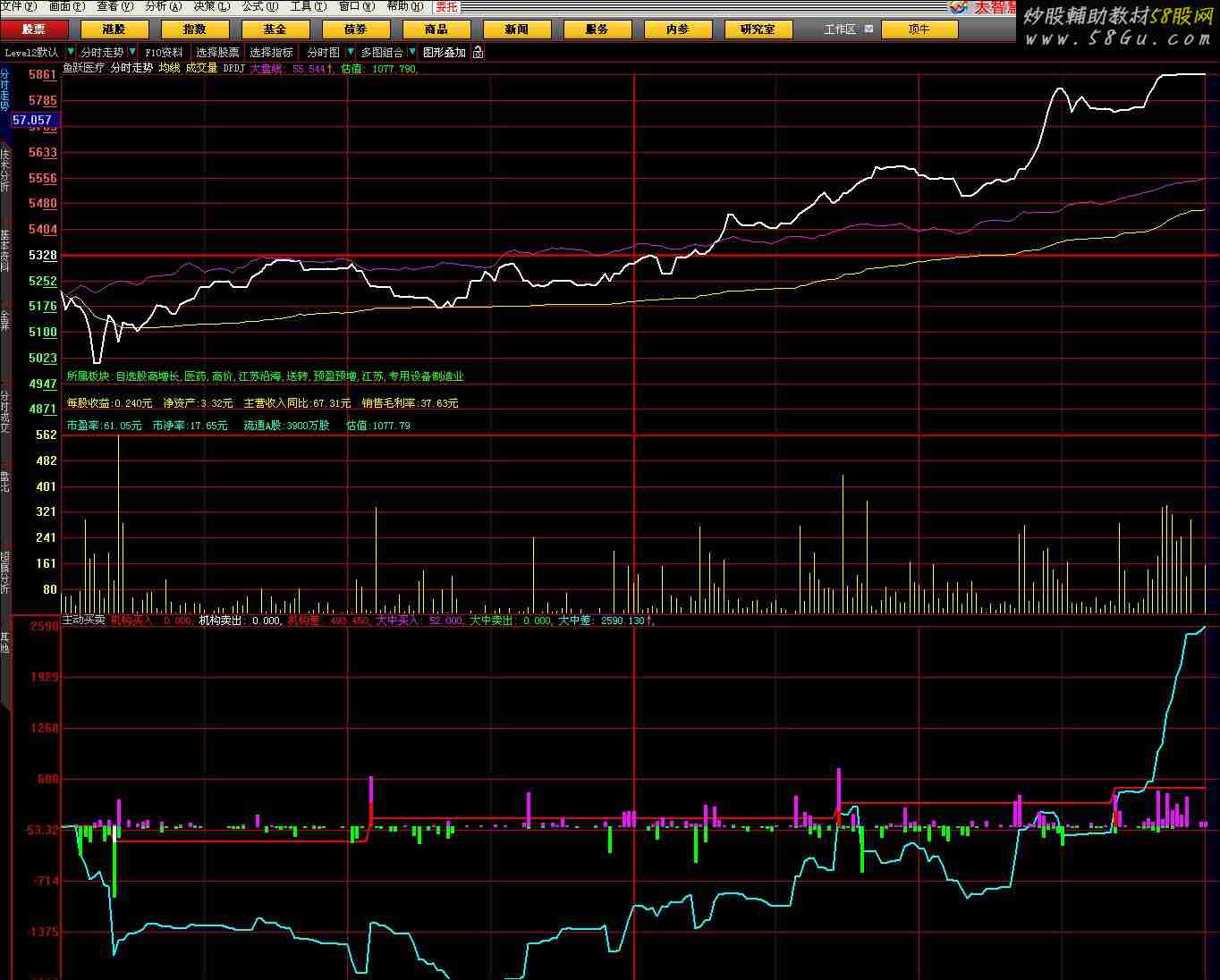Click 分时图 toolbar item
The image size is (1220, 980).
click(324, 53)
